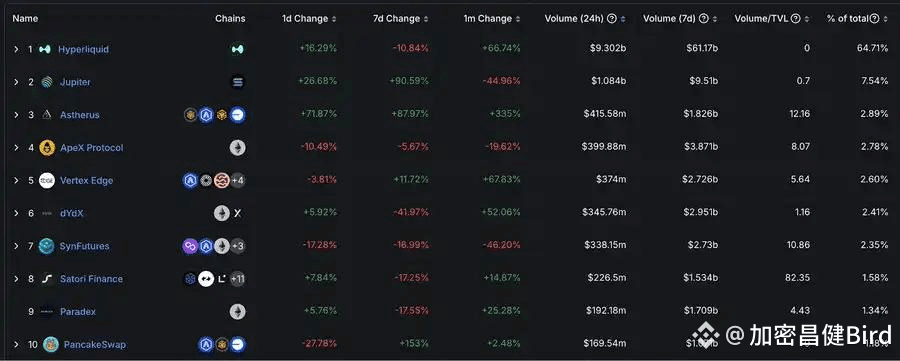Click the ApeX Protocol logo icon
This screenshot has height=361, width=900.
(x=47, y=147)
